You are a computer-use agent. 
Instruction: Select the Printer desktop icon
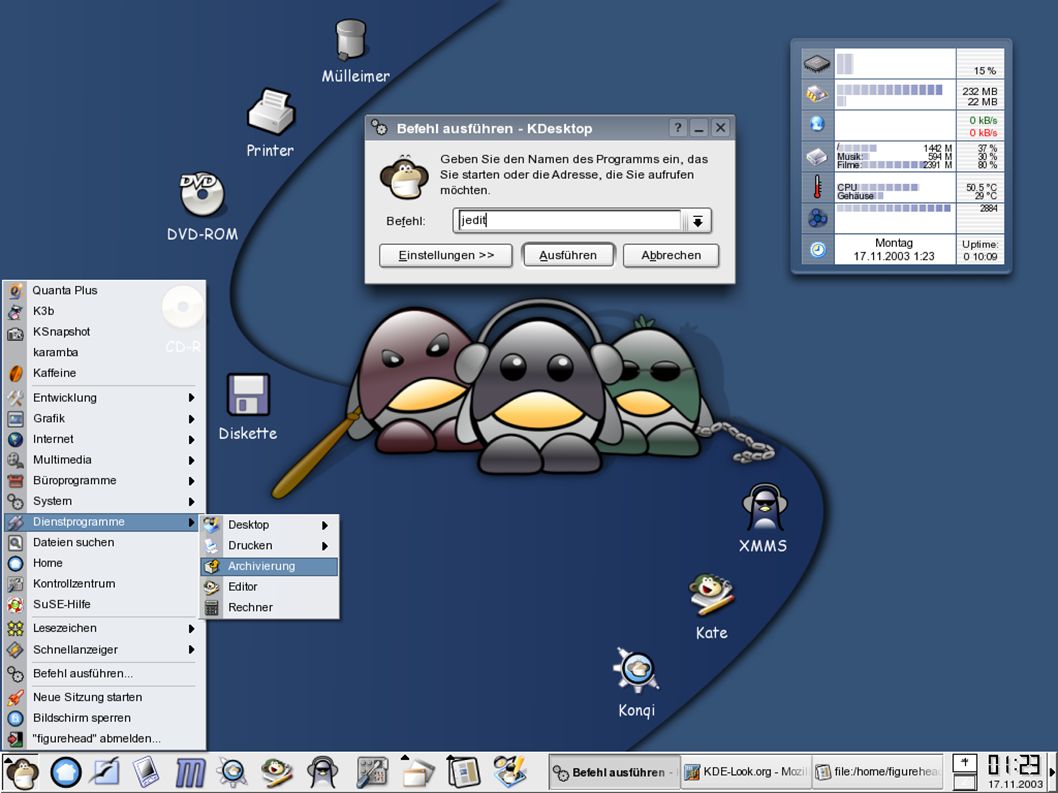click(x=271, y=112)
